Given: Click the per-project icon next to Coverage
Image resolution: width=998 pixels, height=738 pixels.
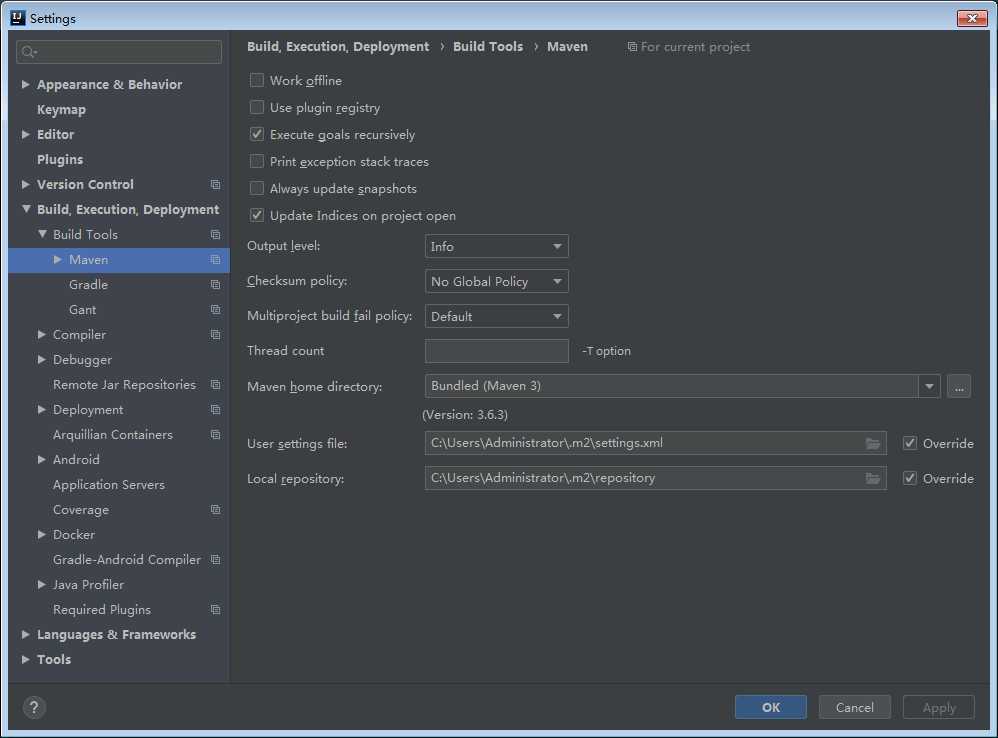Looking at the screenshot, I should [216, 510].
